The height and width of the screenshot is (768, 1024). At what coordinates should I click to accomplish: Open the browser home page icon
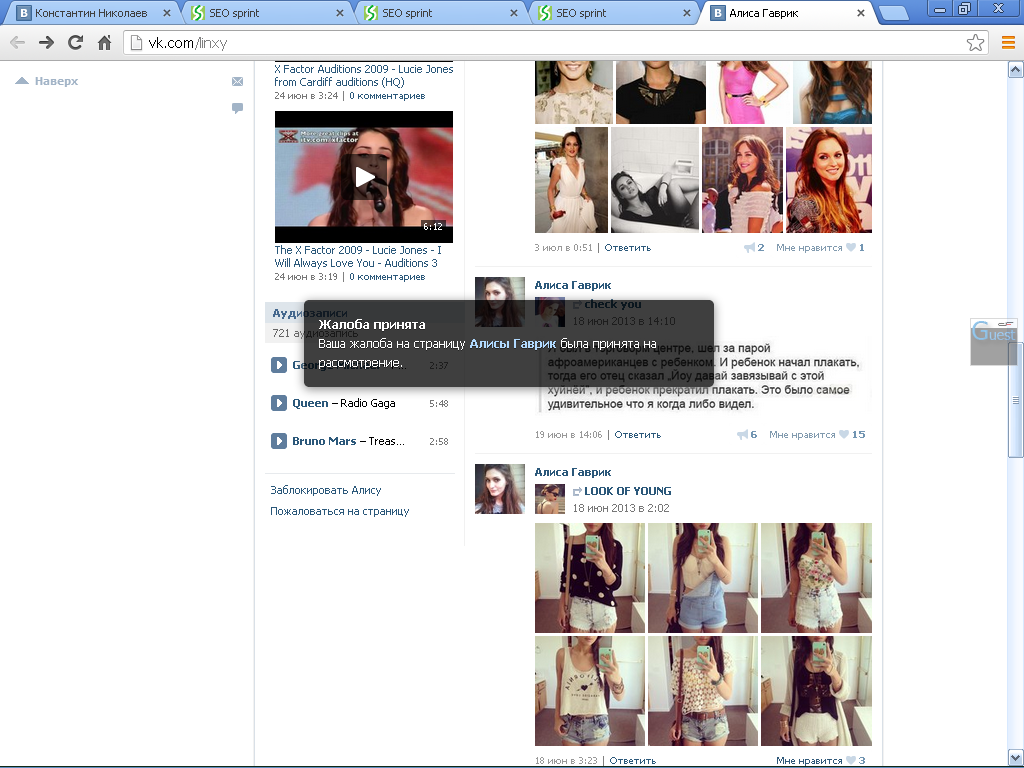tap(104, 43)
